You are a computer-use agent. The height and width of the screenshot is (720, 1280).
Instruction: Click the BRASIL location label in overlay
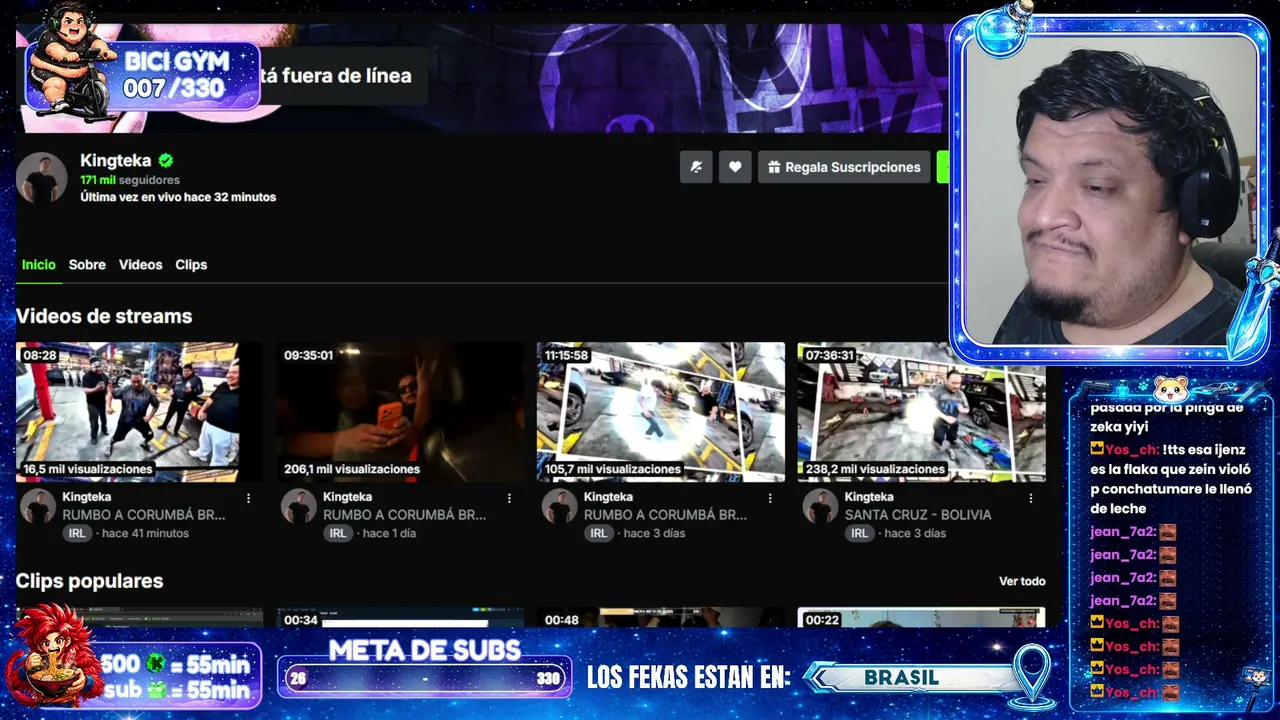902,678
